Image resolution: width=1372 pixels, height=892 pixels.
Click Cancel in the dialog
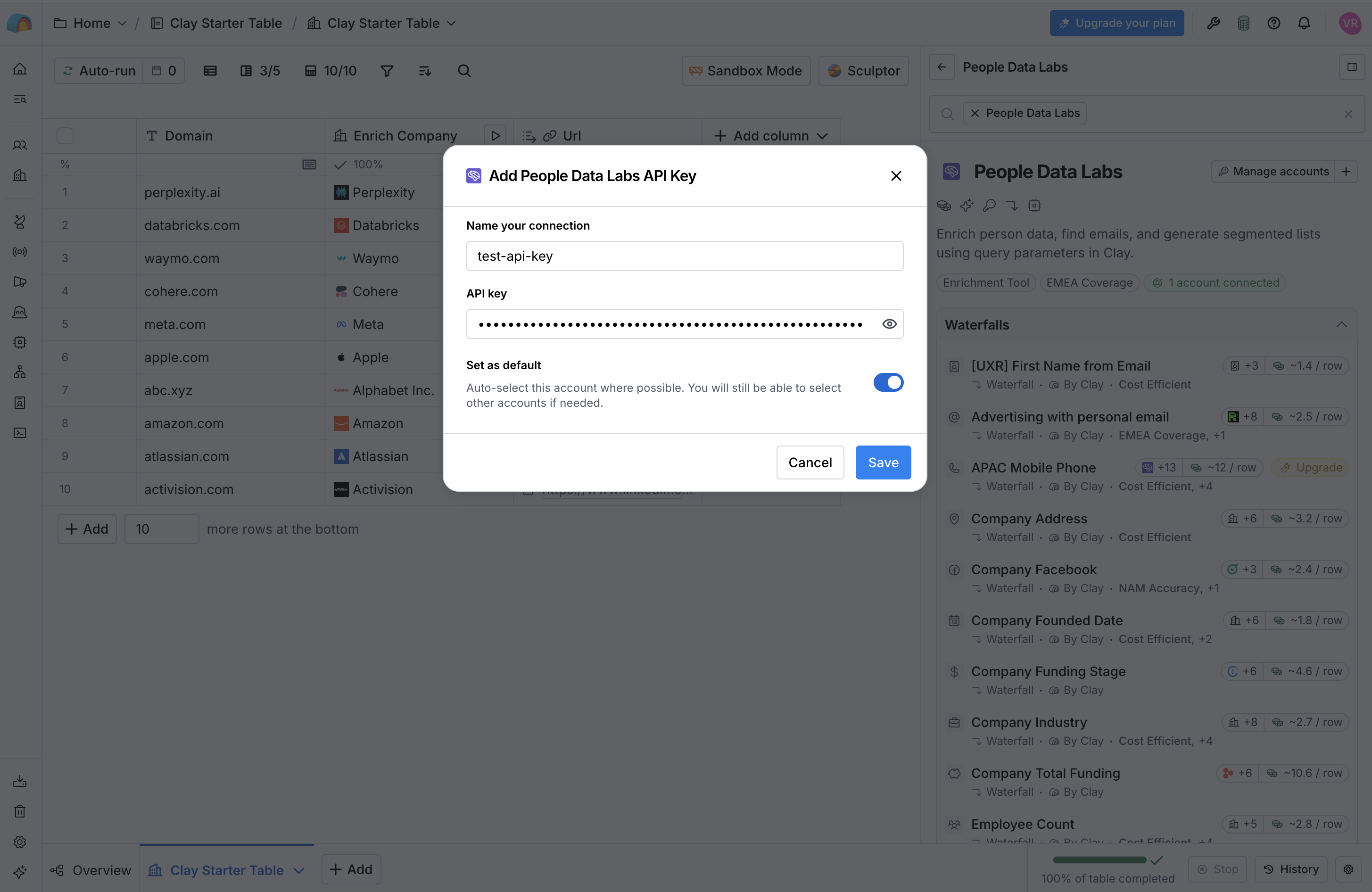810,463
